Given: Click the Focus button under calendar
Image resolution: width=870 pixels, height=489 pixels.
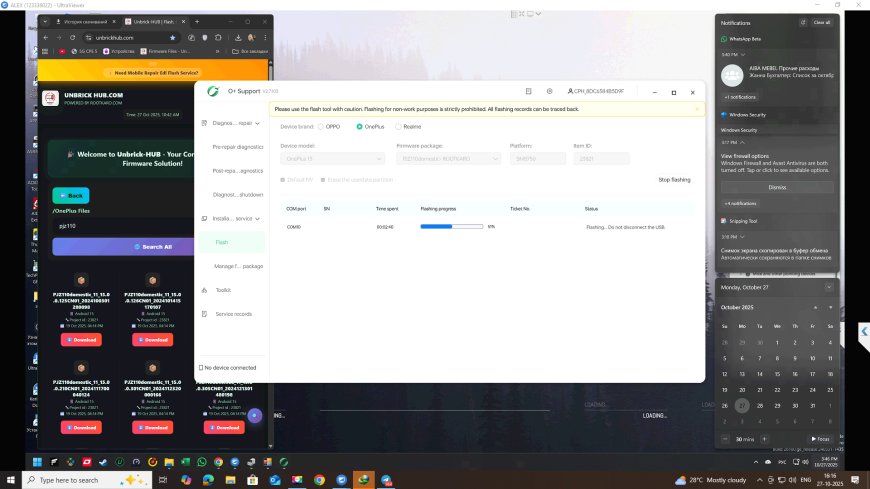Looking at the screenshot, I should 820,439.
